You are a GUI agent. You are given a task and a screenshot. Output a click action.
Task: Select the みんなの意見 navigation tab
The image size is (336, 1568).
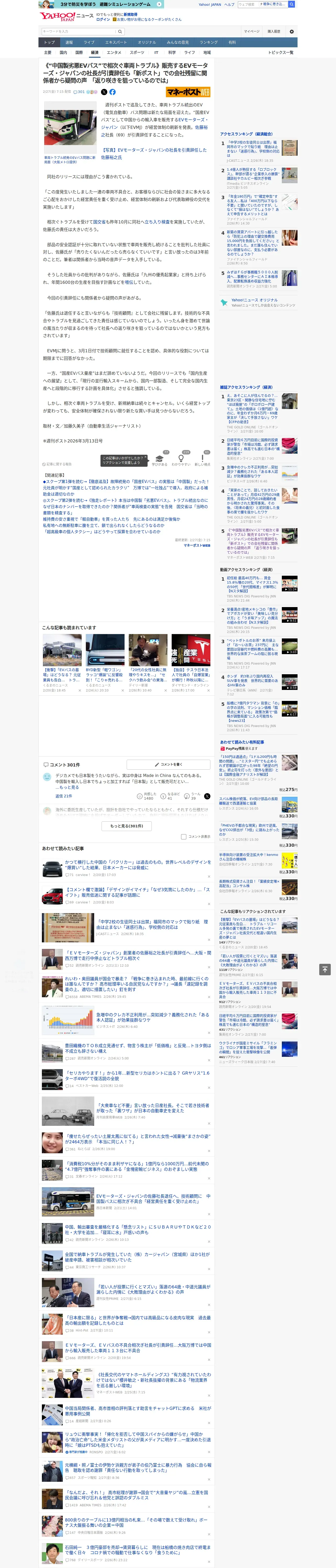coord(178,43)
